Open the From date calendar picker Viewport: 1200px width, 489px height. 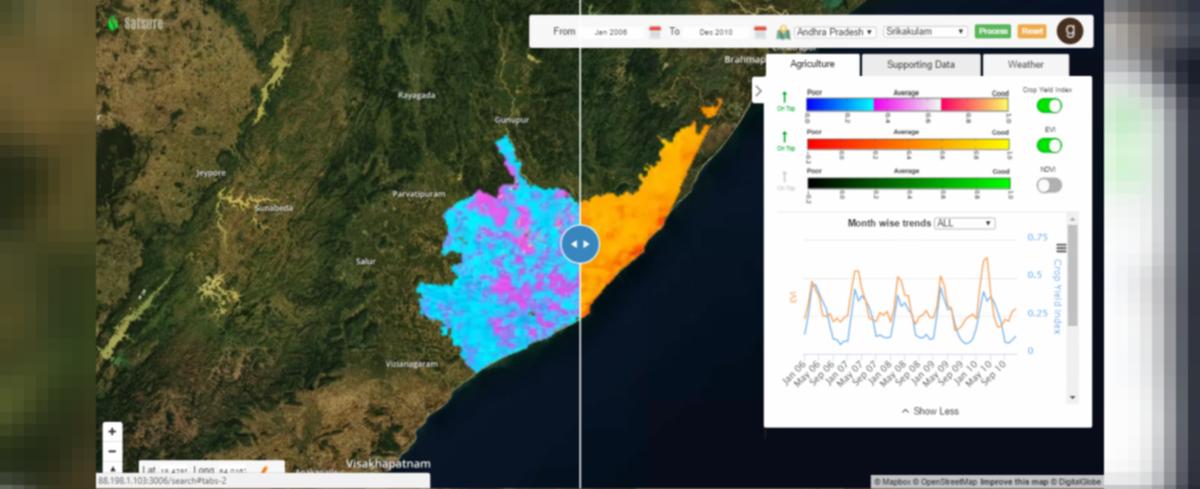[655, 32]
